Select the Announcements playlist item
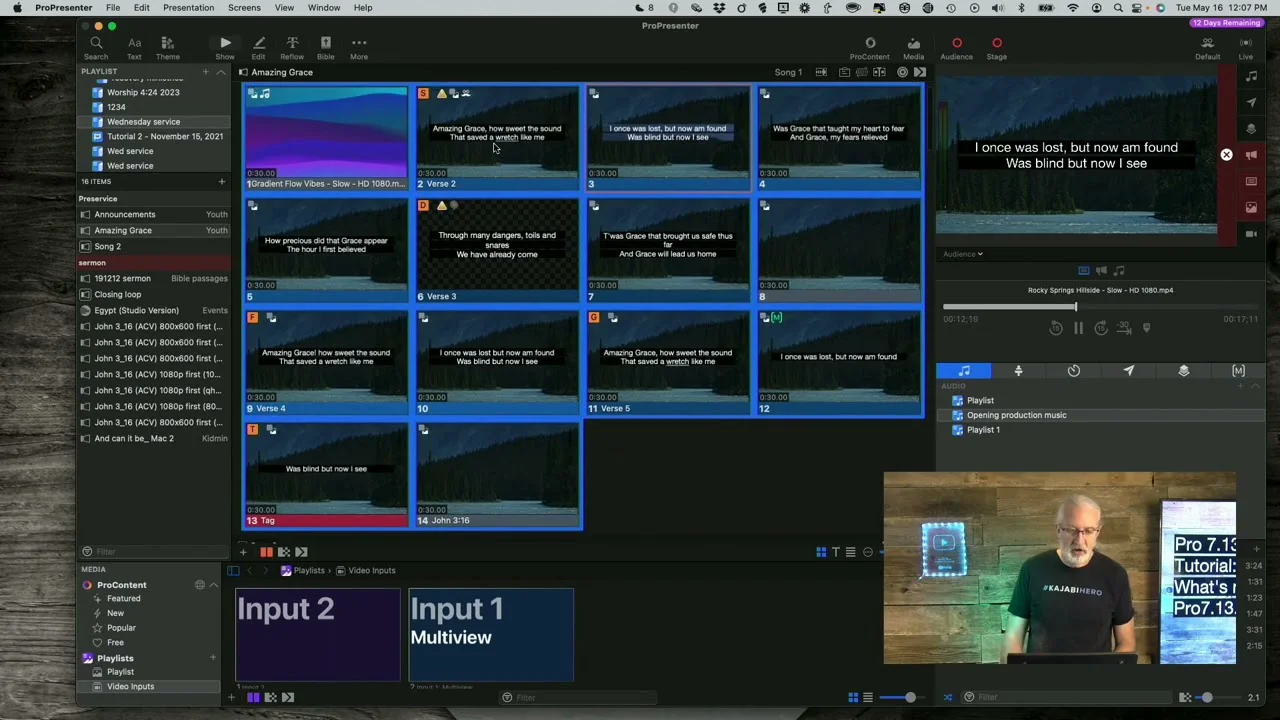The width and height of the screenshot is (1280, 720). tap(125, 214)
